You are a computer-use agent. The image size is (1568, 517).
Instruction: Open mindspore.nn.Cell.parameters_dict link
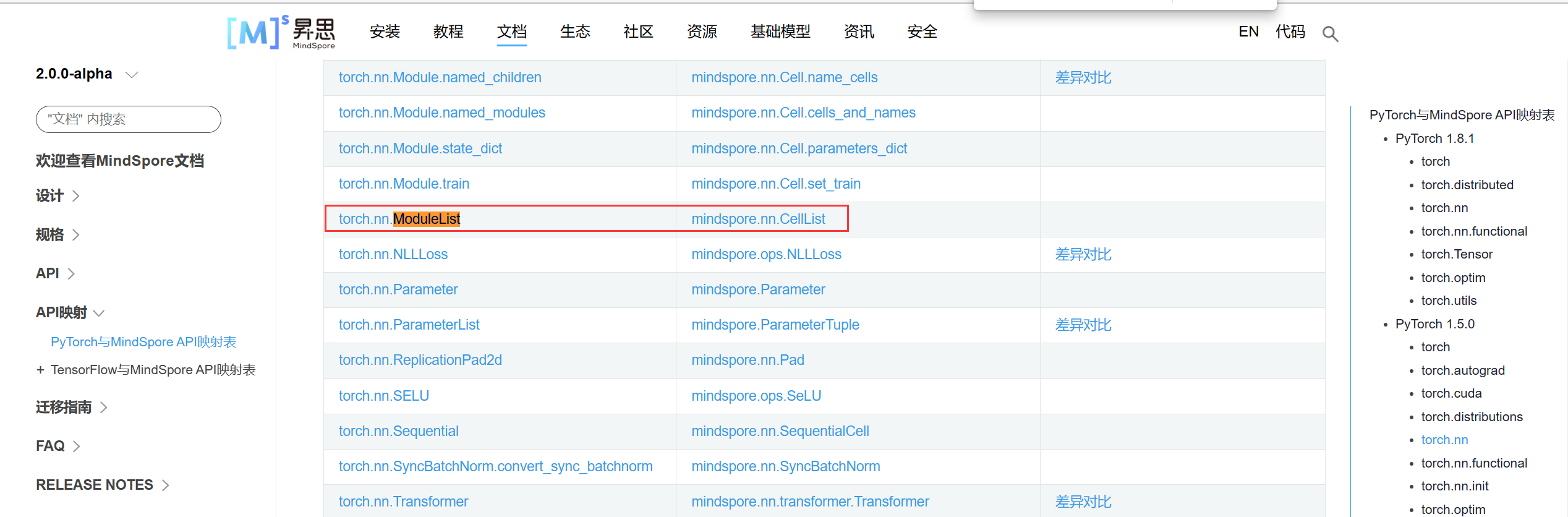coord(799,148)
